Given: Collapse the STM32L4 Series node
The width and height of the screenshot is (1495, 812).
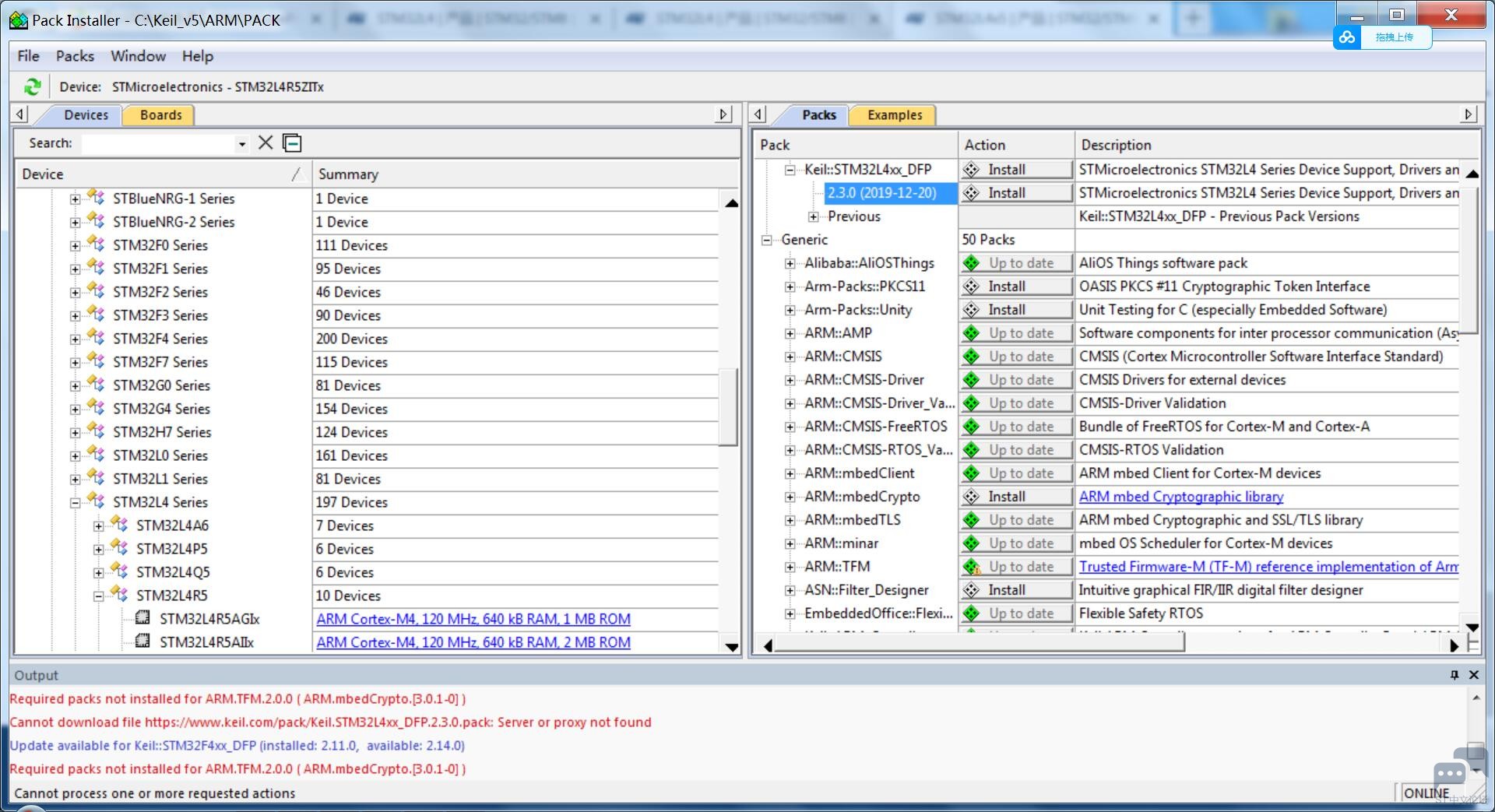Looking at the screenshot, I should [76, 503].
